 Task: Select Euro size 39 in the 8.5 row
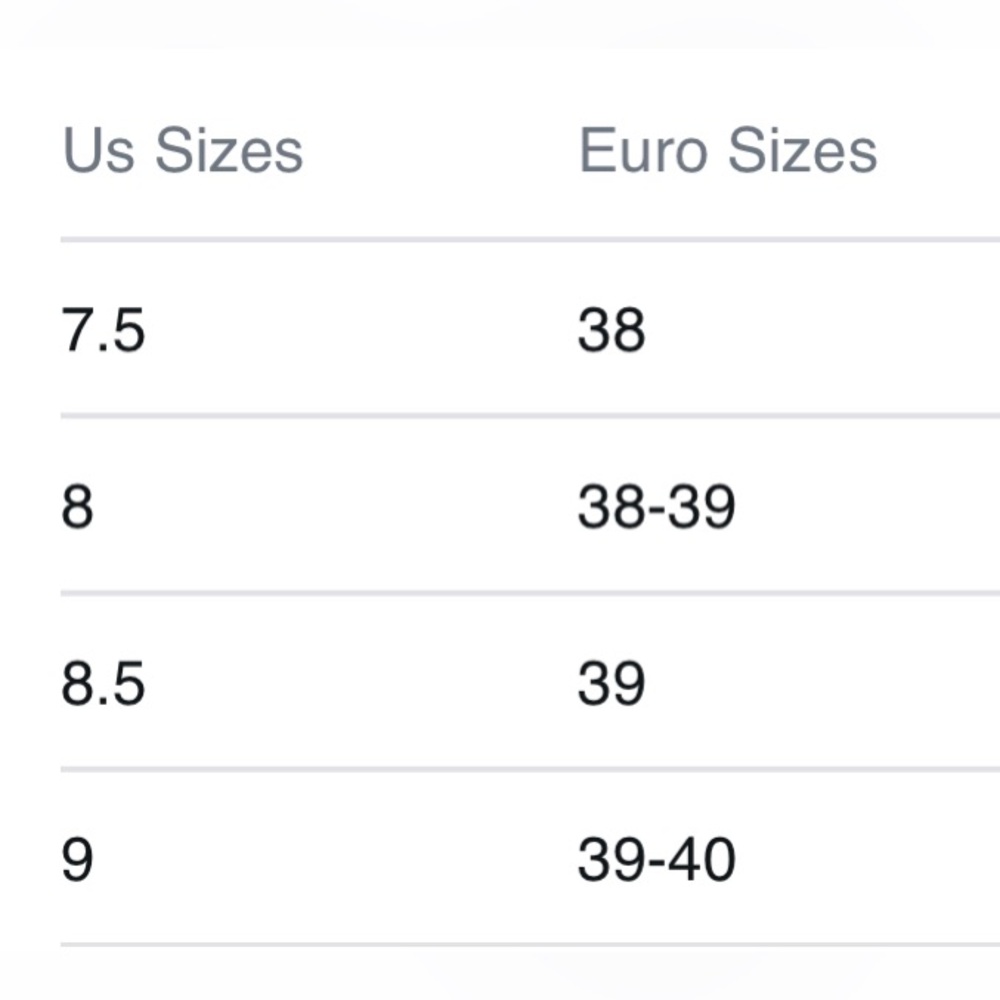[611, 684]
